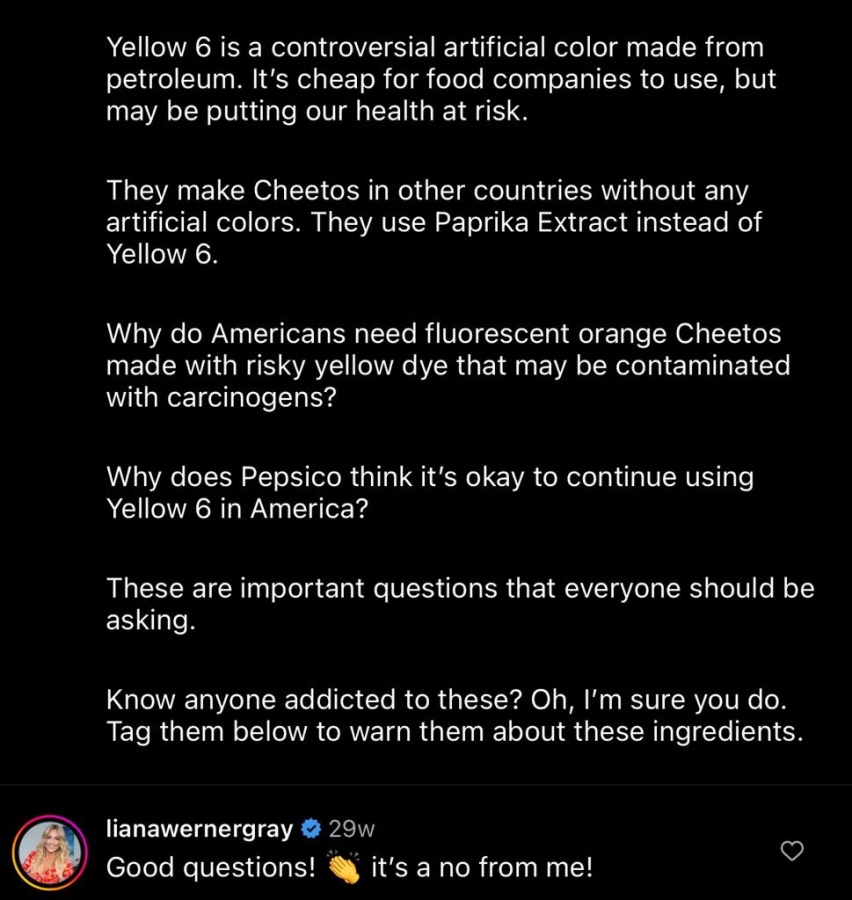Click the clapping hands emoji
This screenshot has width=852, height=900.
pyautogui.click(x=344, y=866)
